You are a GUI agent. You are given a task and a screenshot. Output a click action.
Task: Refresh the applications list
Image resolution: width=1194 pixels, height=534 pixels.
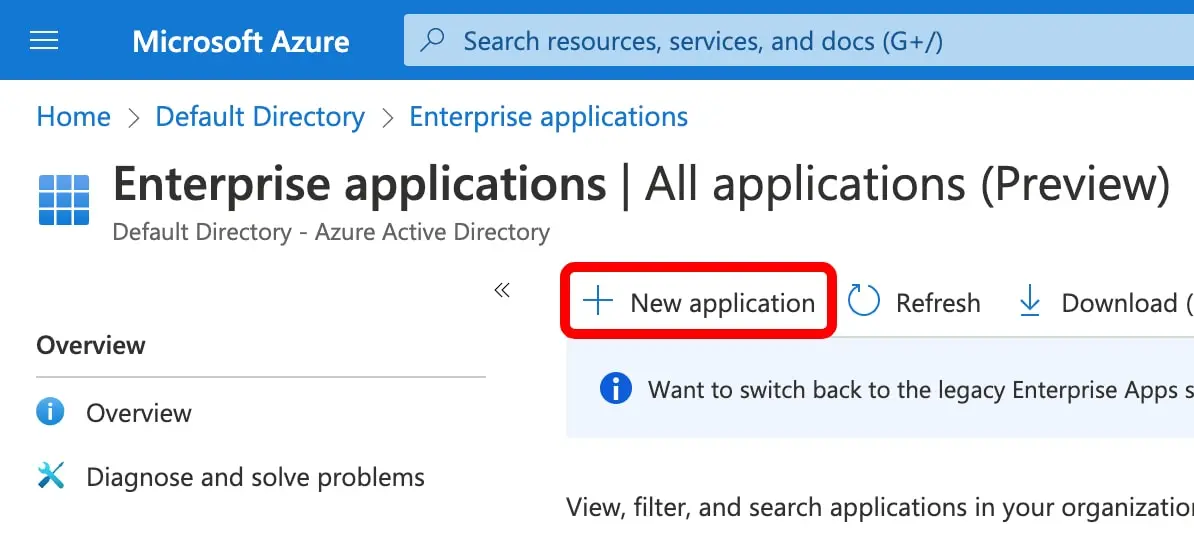[914, 302]
